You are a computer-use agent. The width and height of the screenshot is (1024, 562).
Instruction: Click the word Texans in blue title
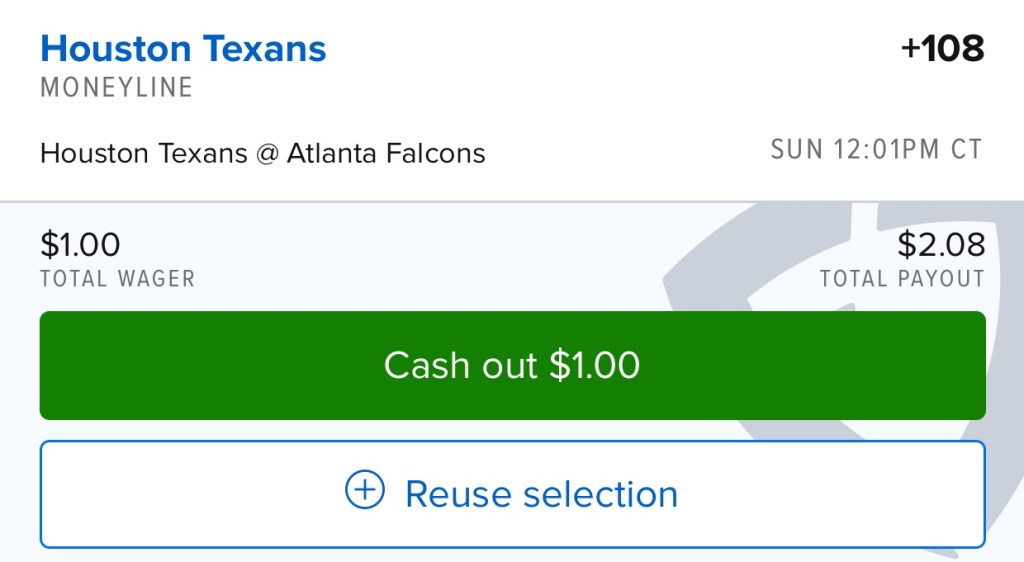[265, 48]
